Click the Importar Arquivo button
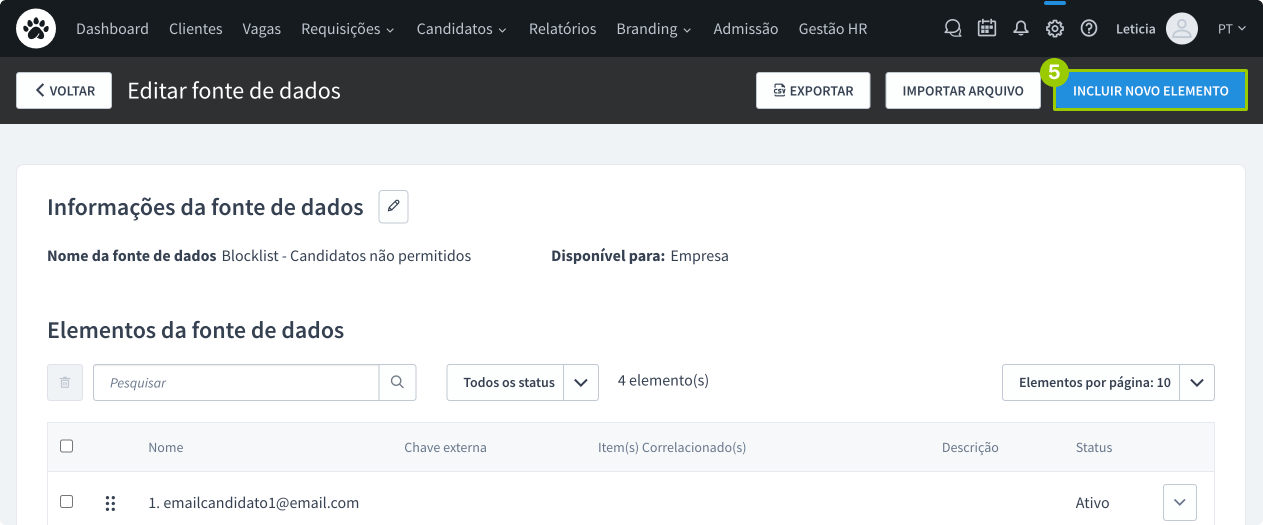 tap(962, 91)
